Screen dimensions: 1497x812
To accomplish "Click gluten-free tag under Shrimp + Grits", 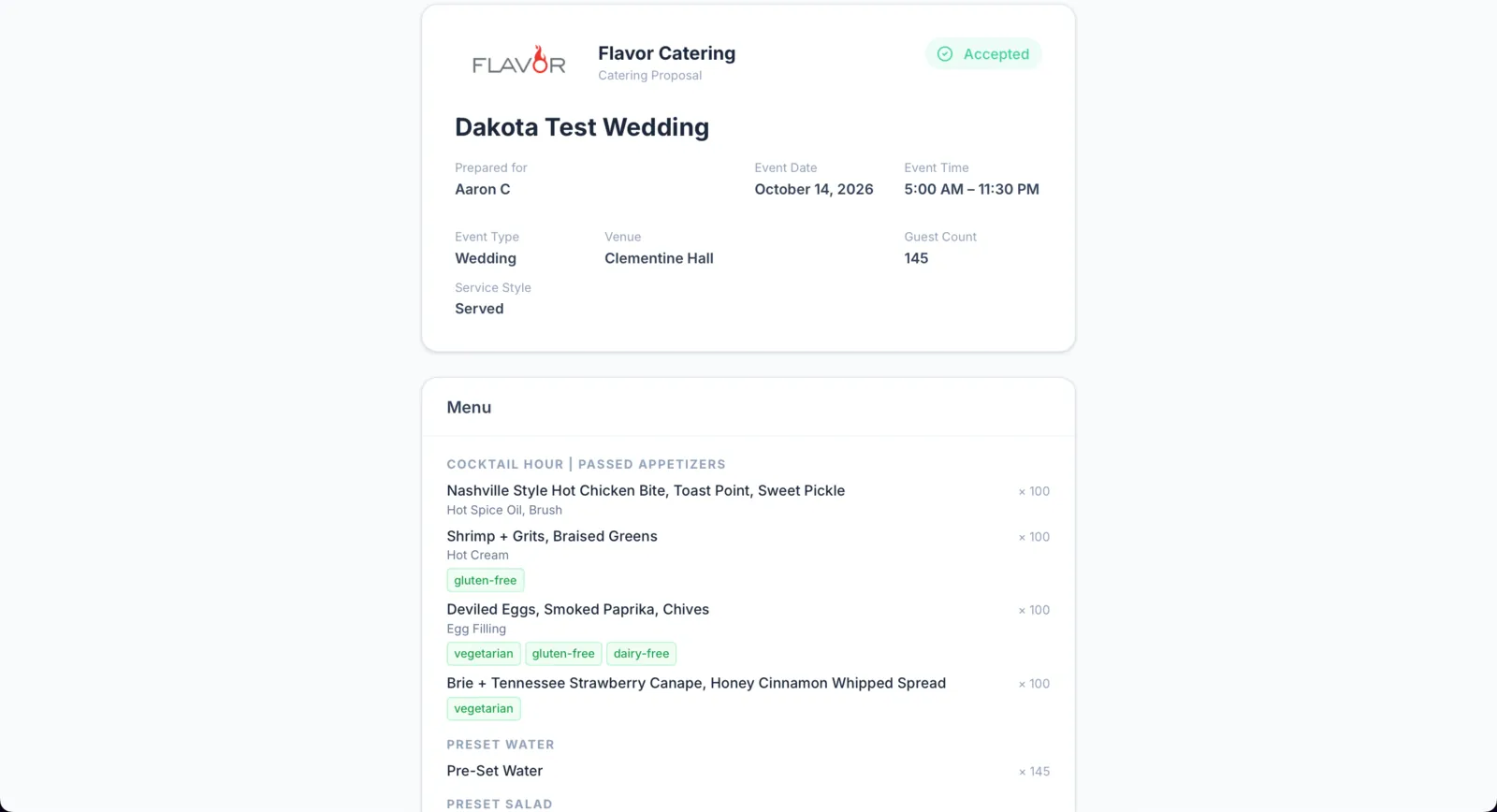I will click(485, 580).
